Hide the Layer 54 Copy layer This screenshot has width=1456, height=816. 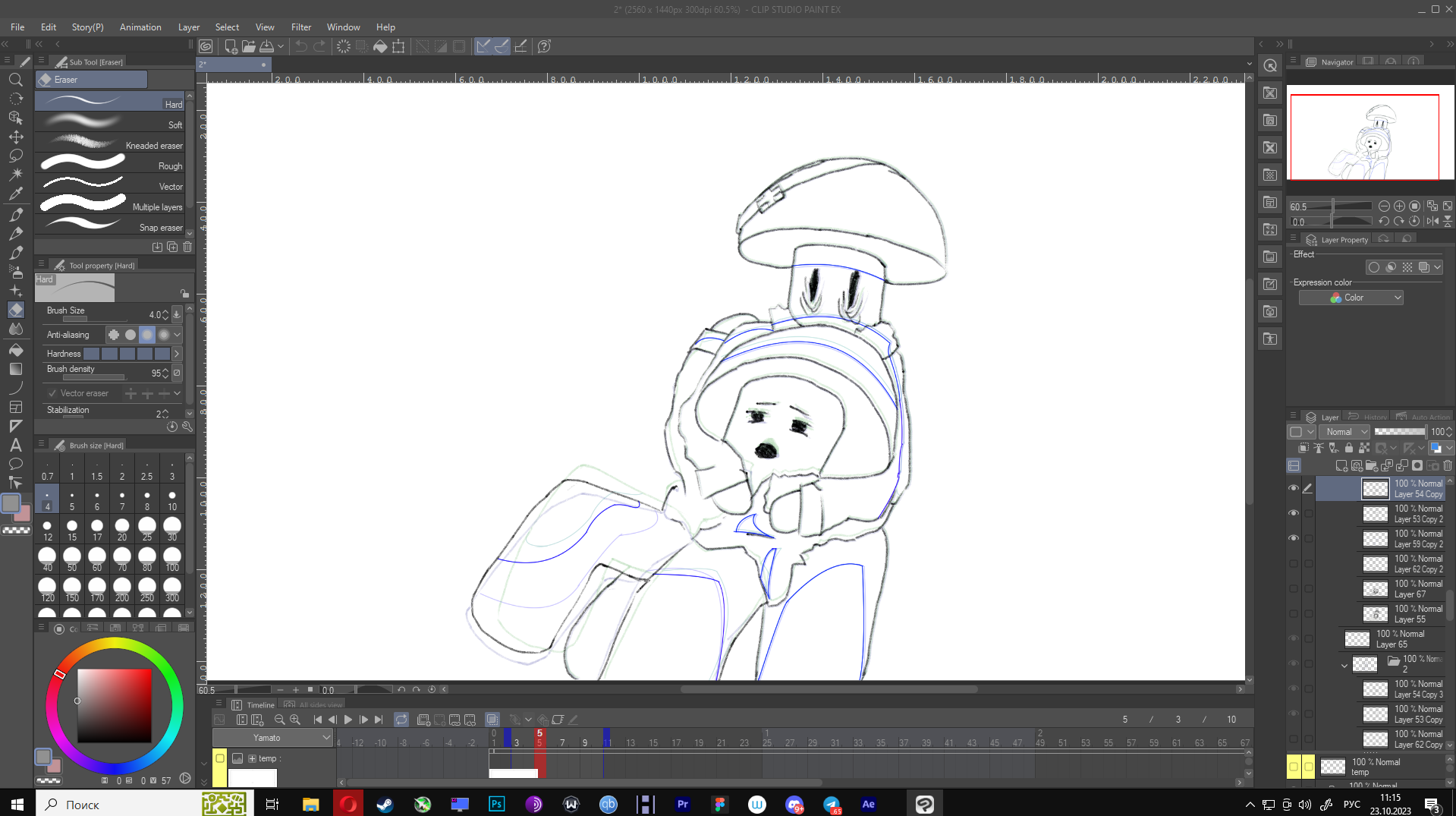point(1294,488)
